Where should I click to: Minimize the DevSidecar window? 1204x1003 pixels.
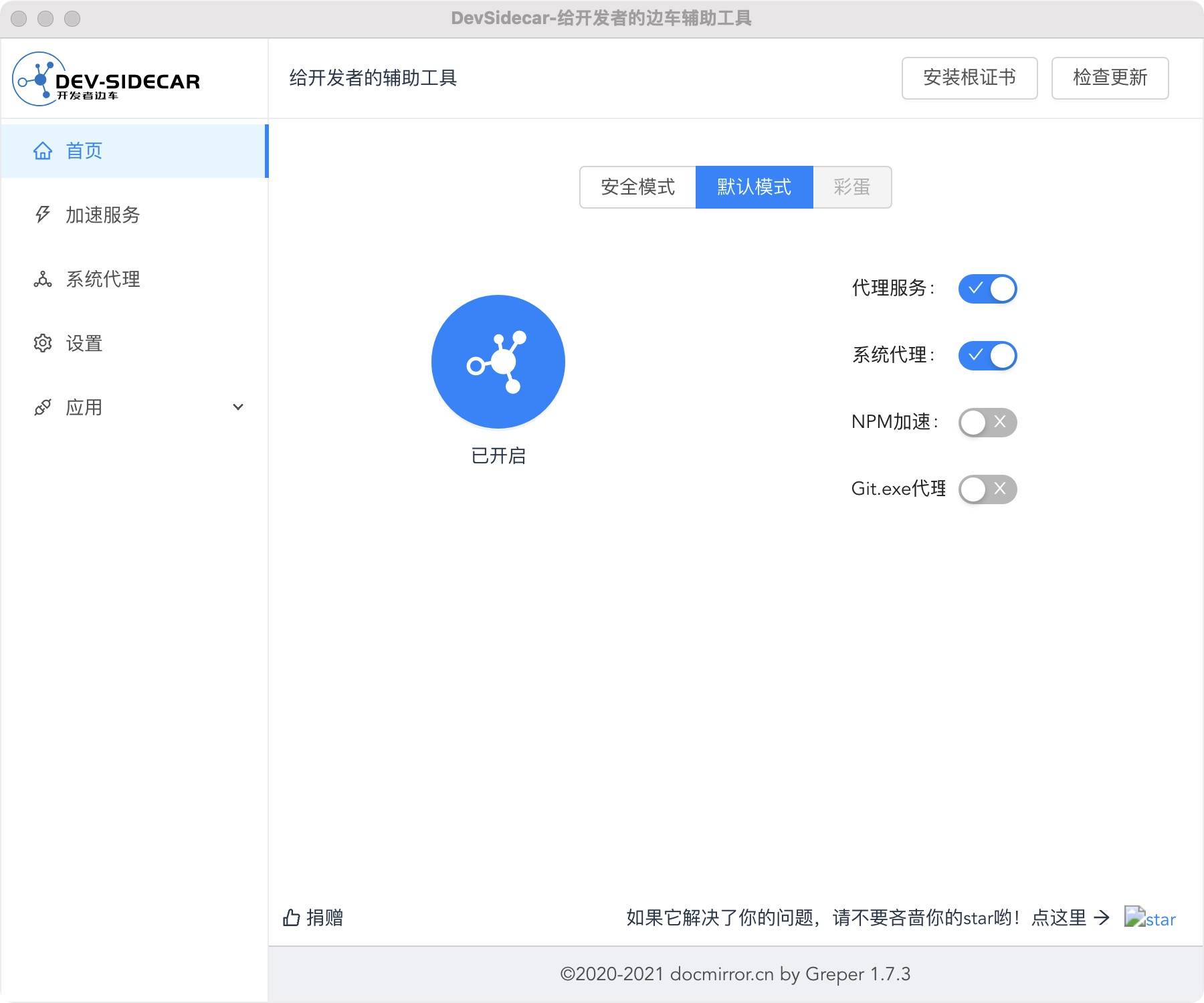[45, 19]
